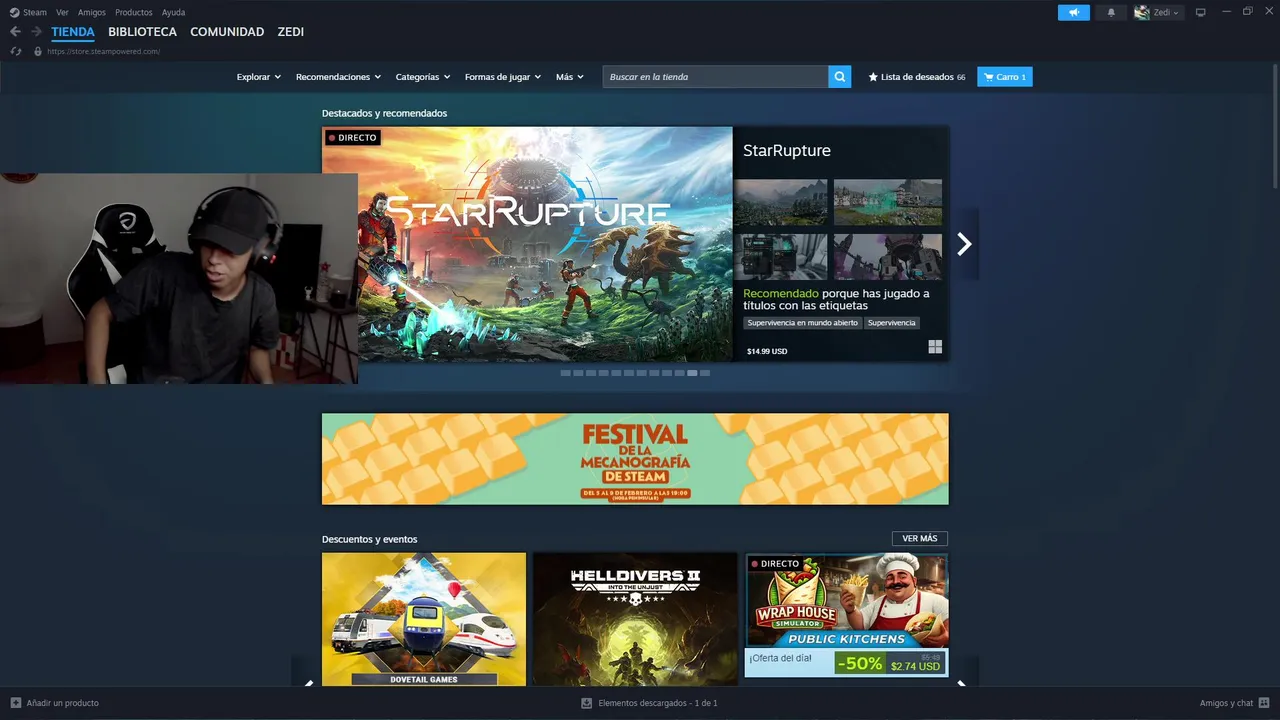Click the Buscar en la tienda field

pyautogui.click(x=716, y=77)
